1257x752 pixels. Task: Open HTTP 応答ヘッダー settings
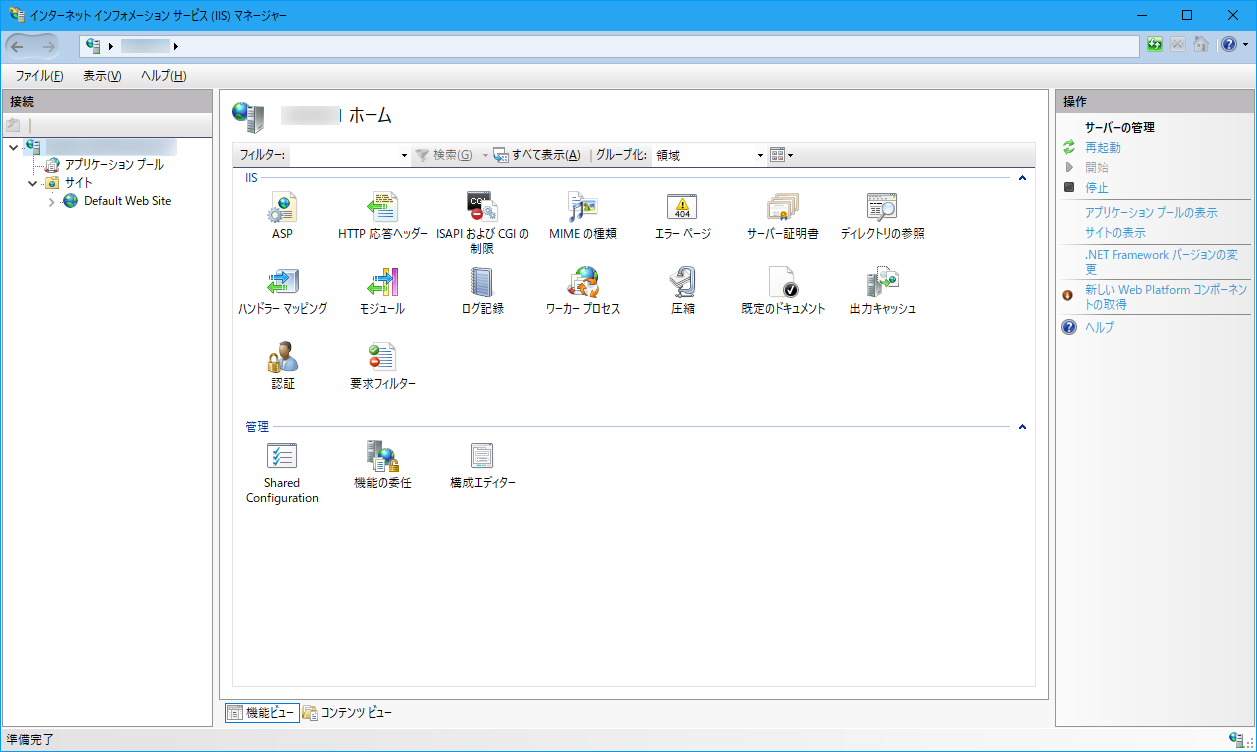click(383, 215)
